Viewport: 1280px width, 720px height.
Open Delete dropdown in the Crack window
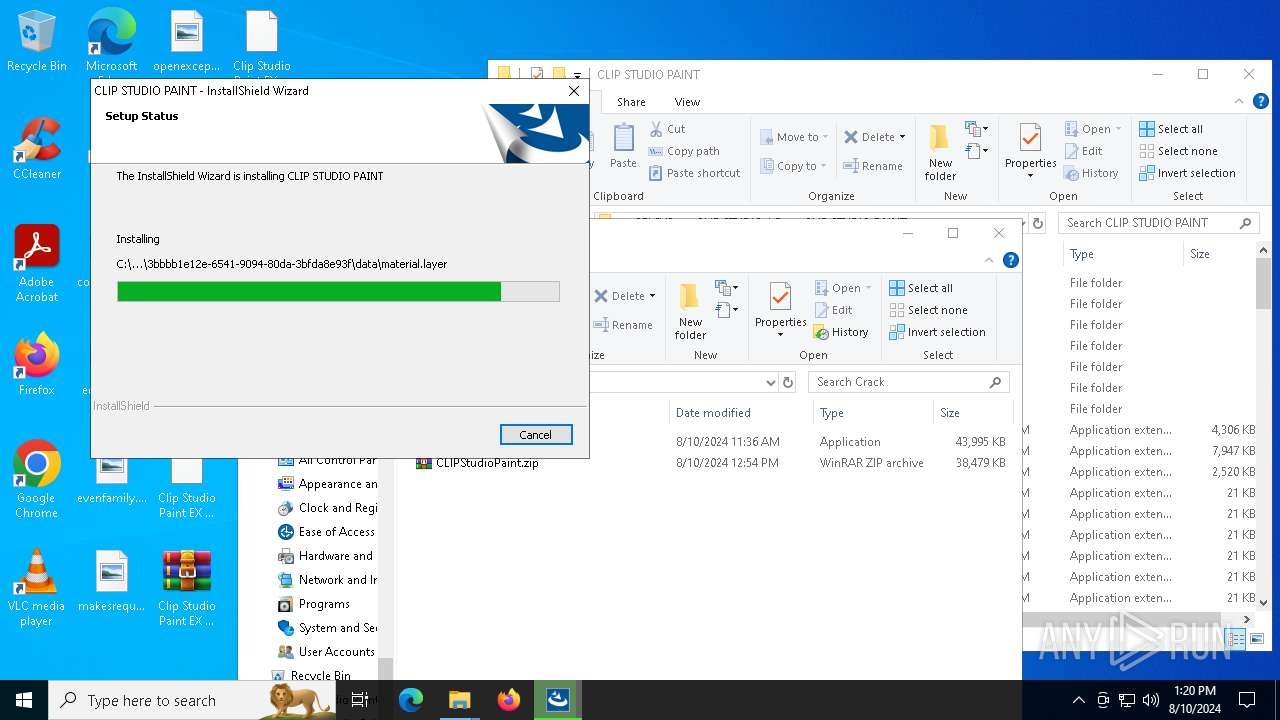pyautogui.click(x=625, y=296)
